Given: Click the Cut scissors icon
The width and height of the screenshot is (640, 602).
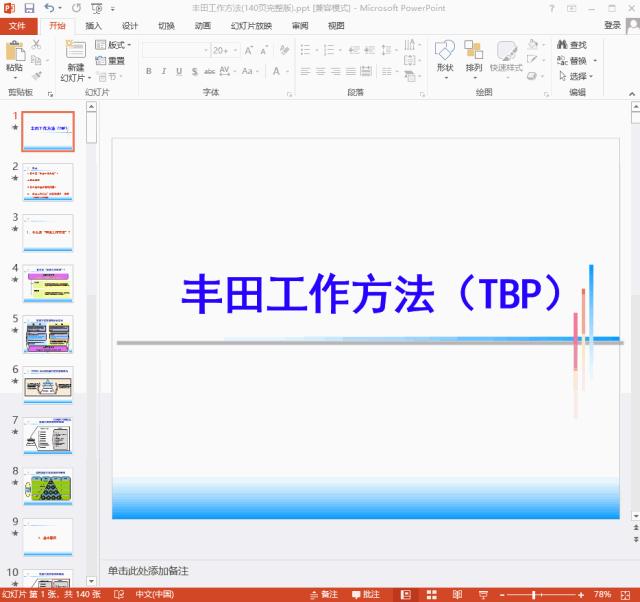Looking at the screenshot, I should tap(36, 44).
